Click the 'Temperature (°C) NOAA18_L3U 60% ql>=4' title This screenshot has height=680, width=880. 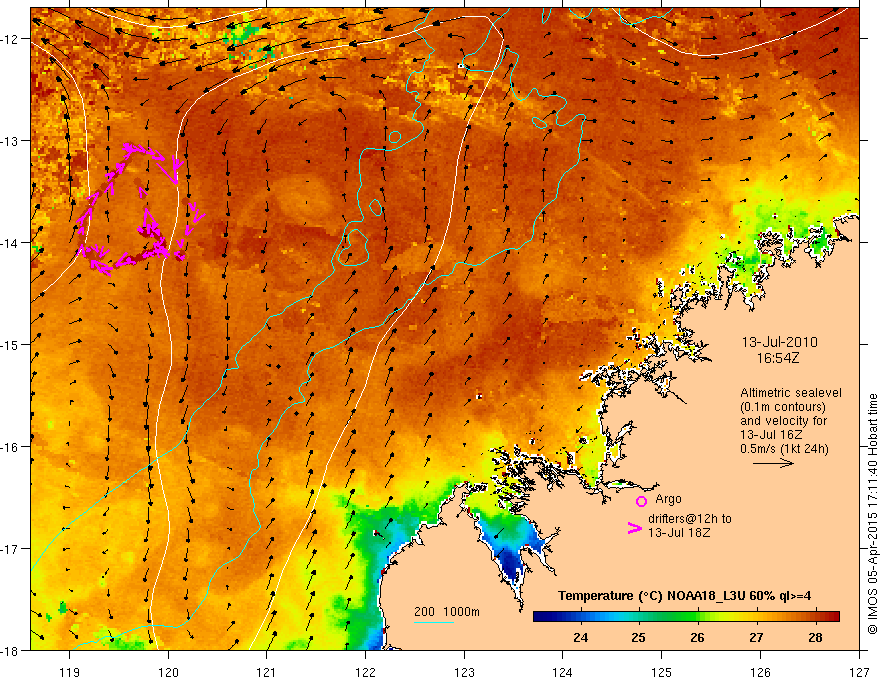pyautogui.click(x=684, y=596)
